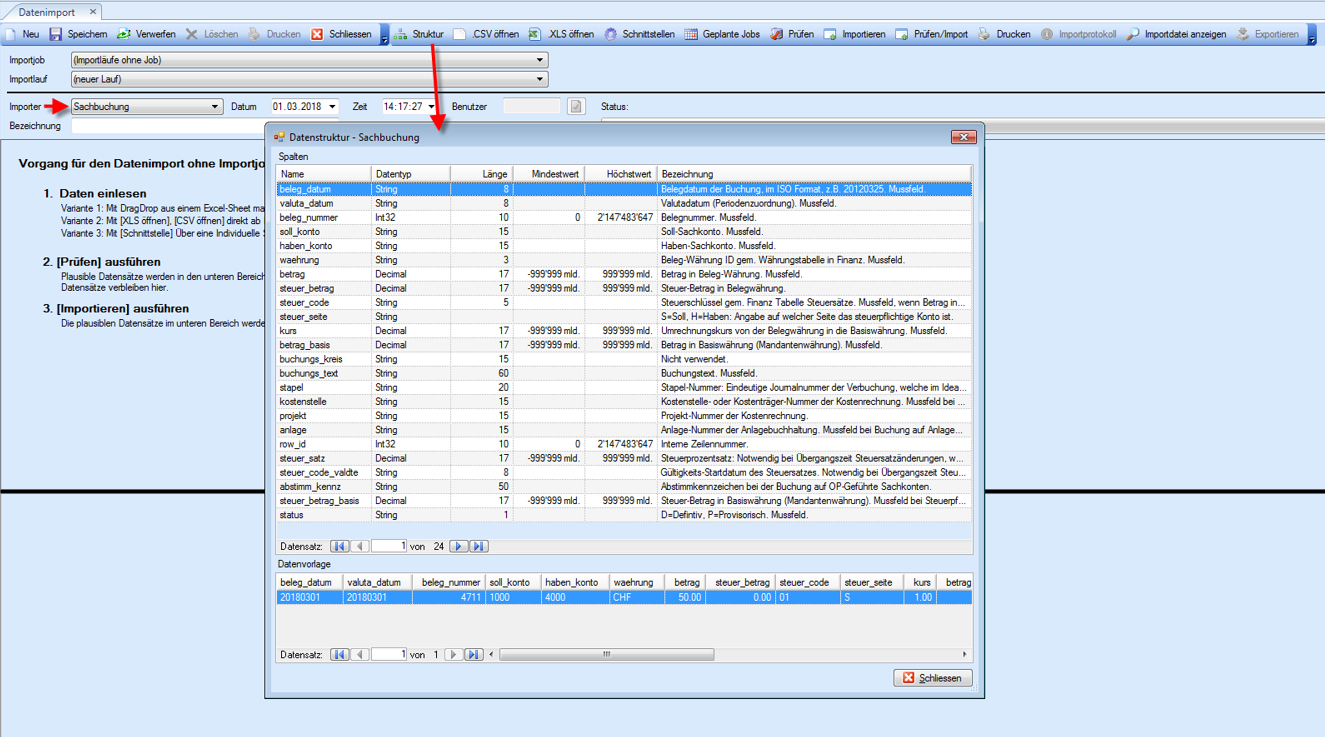Click the Schnittstellen toolbar icon
Viewport: 1325px width, 737px height.
point(611,34)
